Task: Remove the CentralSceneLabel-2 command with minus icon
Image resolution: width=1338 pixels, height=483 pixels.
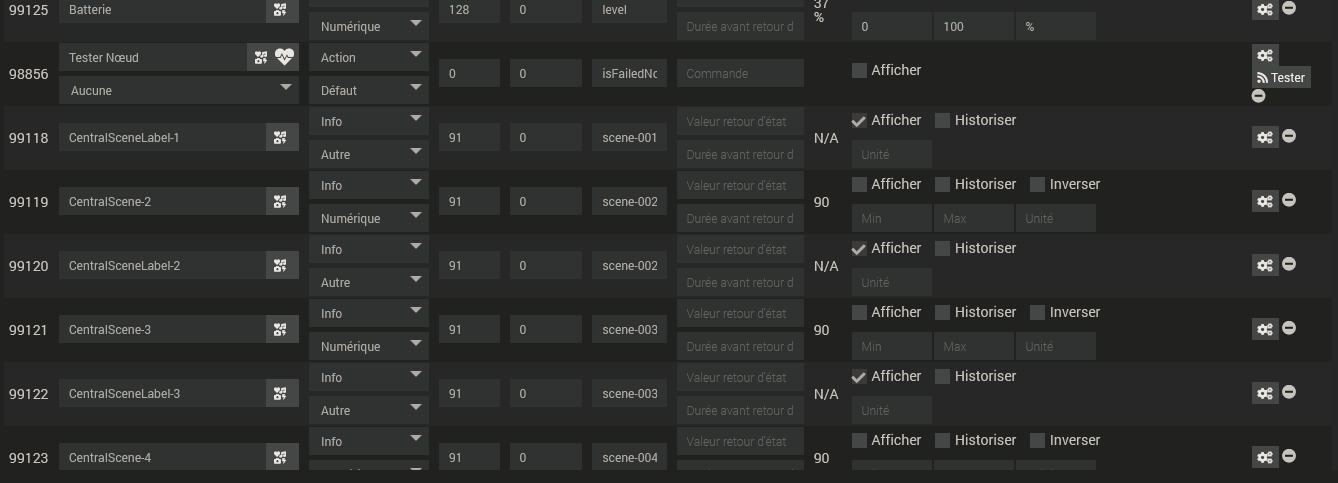Action: coord(1289,264)
